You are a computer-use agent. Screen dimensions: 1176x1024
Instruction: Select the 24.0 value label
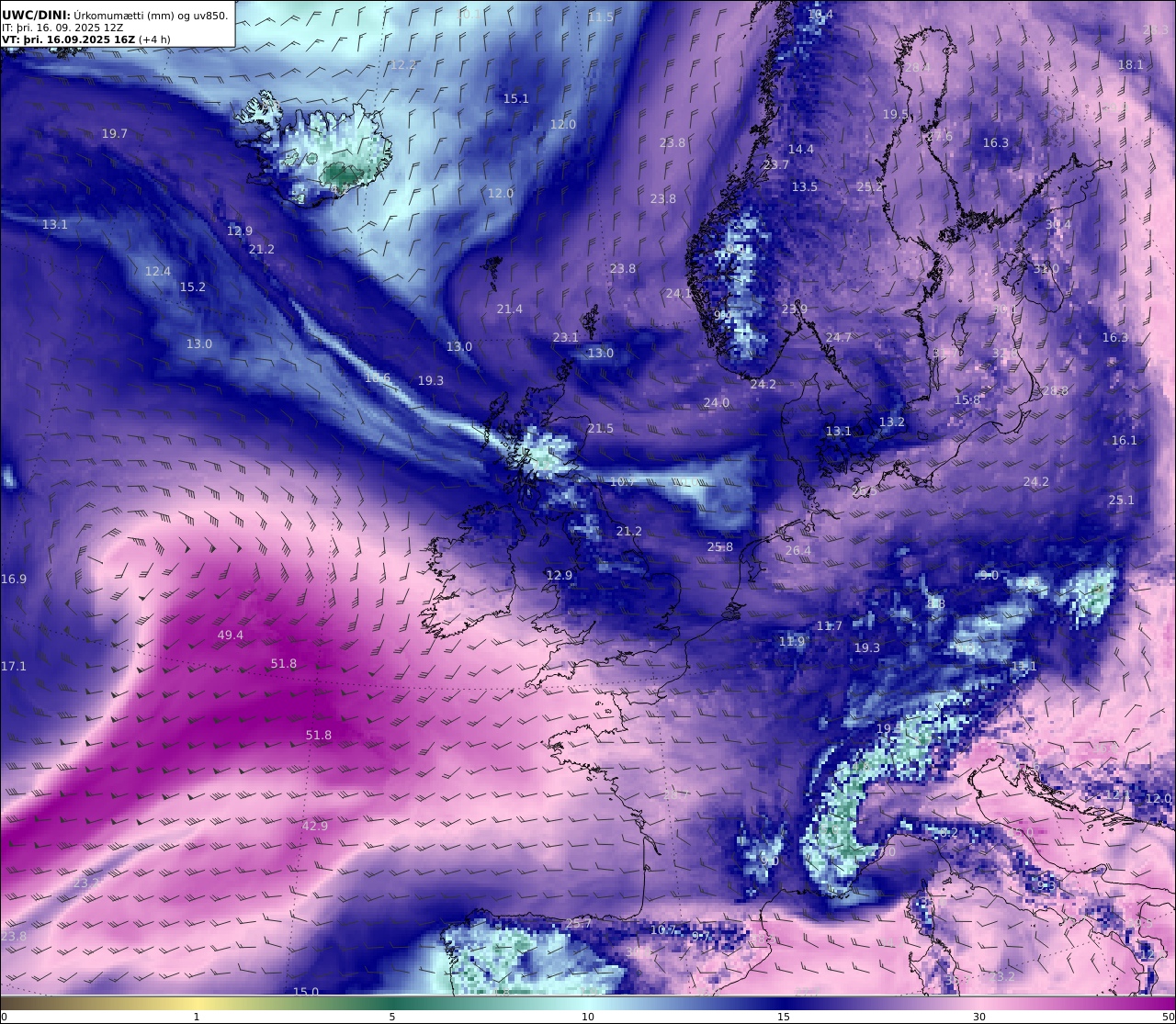click(717, 402)
